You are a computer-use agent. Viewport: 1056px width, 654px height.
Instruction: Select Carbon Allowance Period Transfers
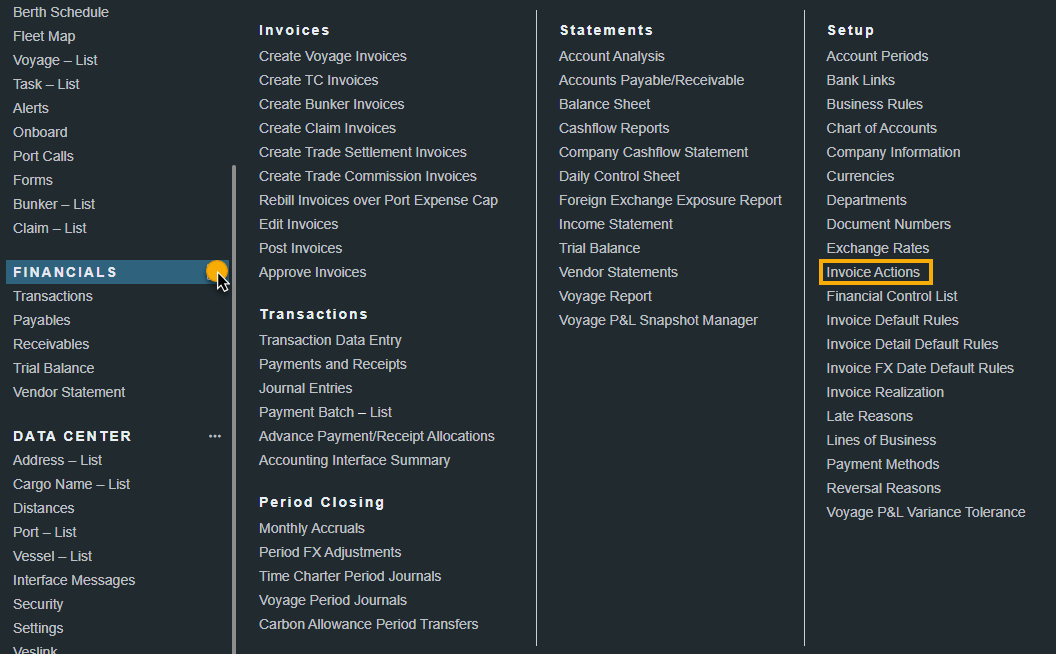(368, 624)
